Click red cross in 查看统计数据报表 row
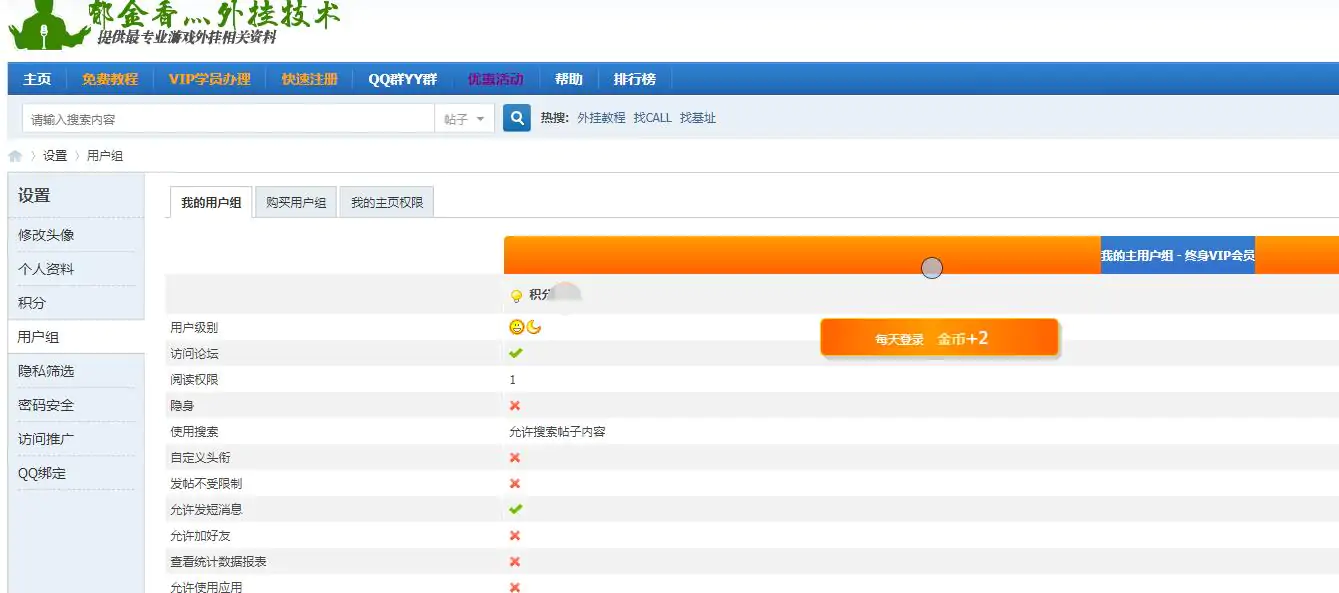The image size is (1339, 593). click(515, 561)
